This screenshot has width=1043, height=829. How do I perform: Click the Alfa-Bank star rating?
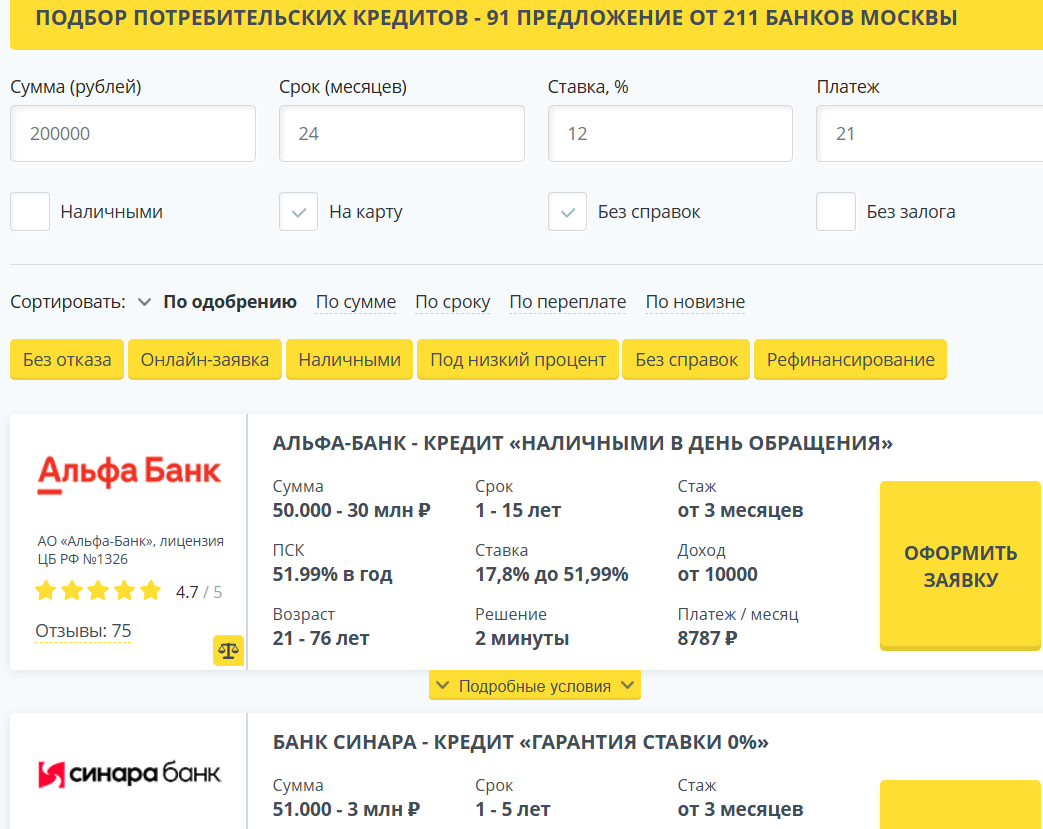point(98,591)
